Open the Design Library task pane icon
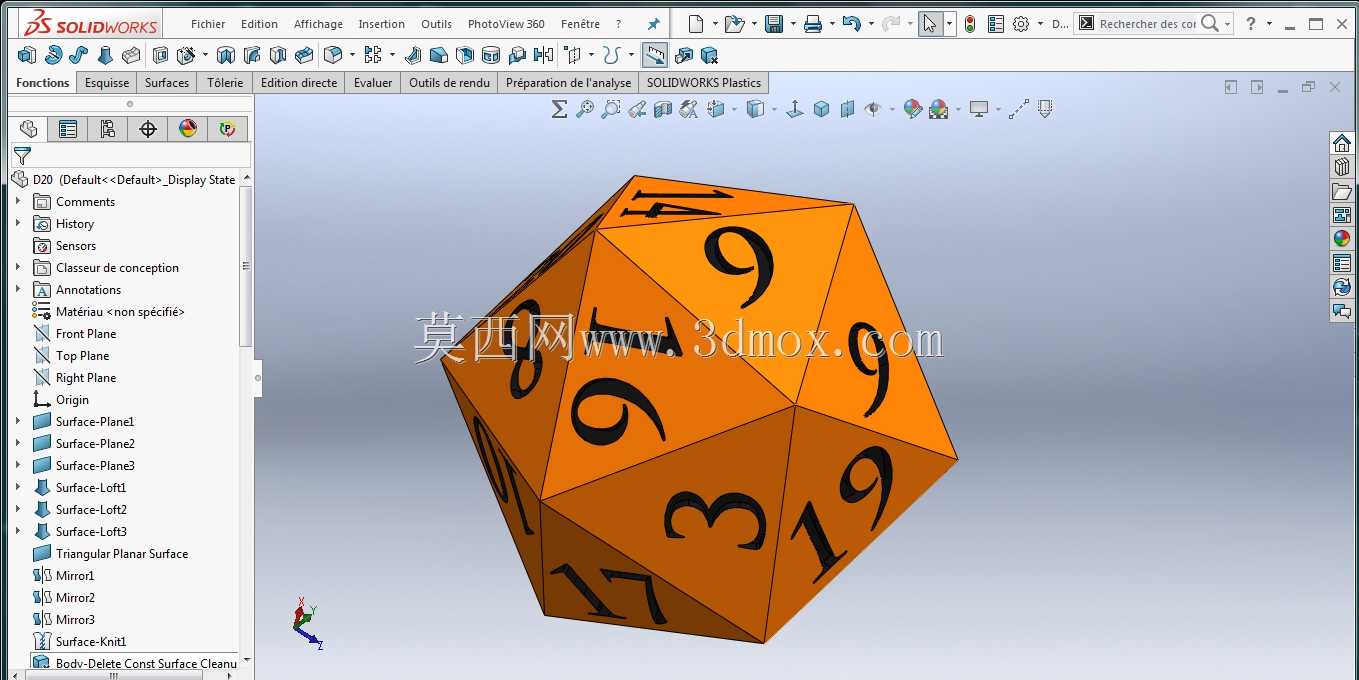The height and width of the screenshot is (680, 1359). point(1342,167)
